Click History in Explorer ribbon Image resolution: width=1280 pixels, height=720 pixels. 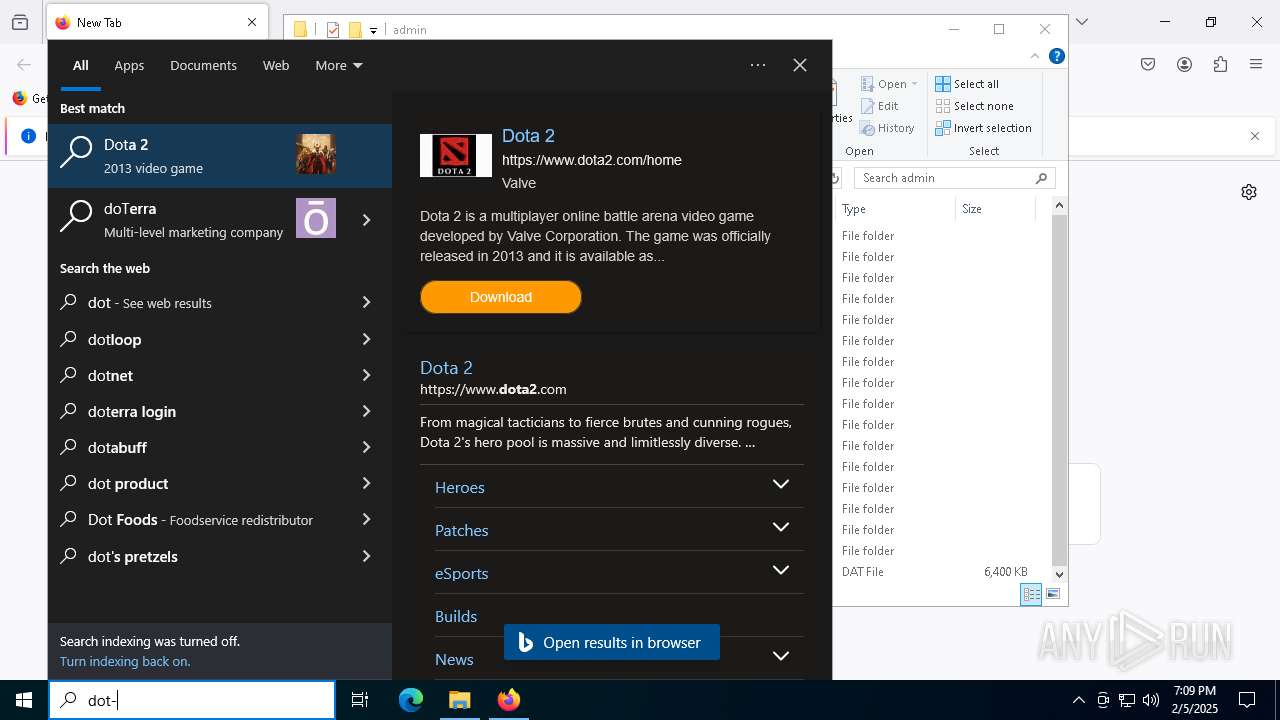(x=888, y=128)
